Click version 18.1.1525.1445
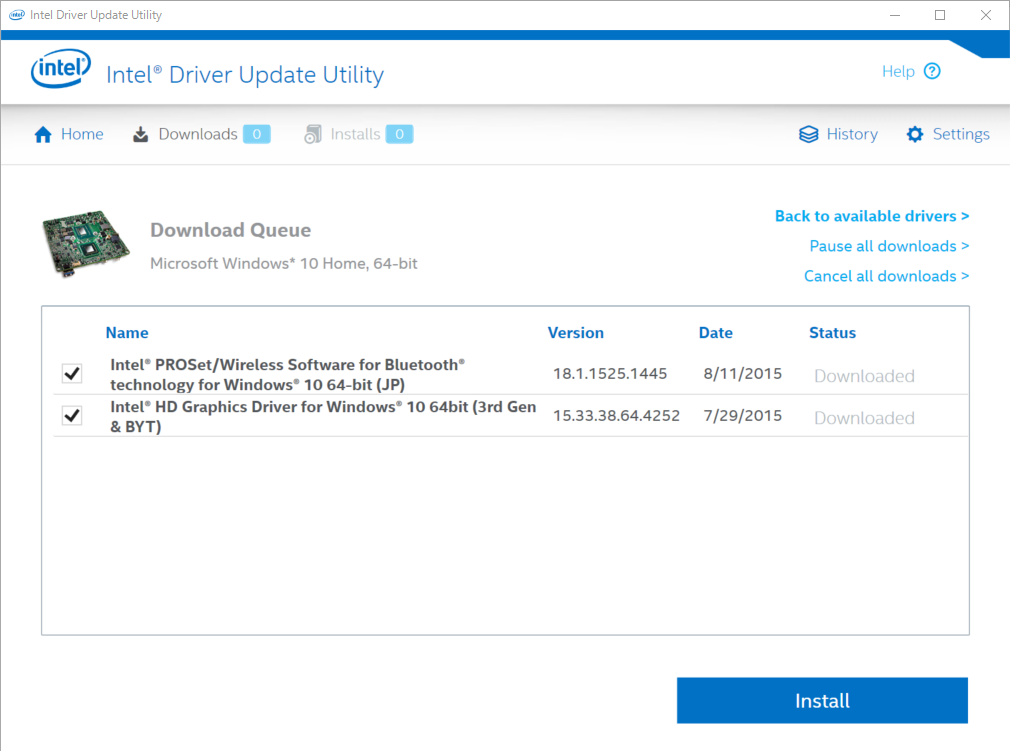Screen dimensions: 1010x751 [610, 374]
